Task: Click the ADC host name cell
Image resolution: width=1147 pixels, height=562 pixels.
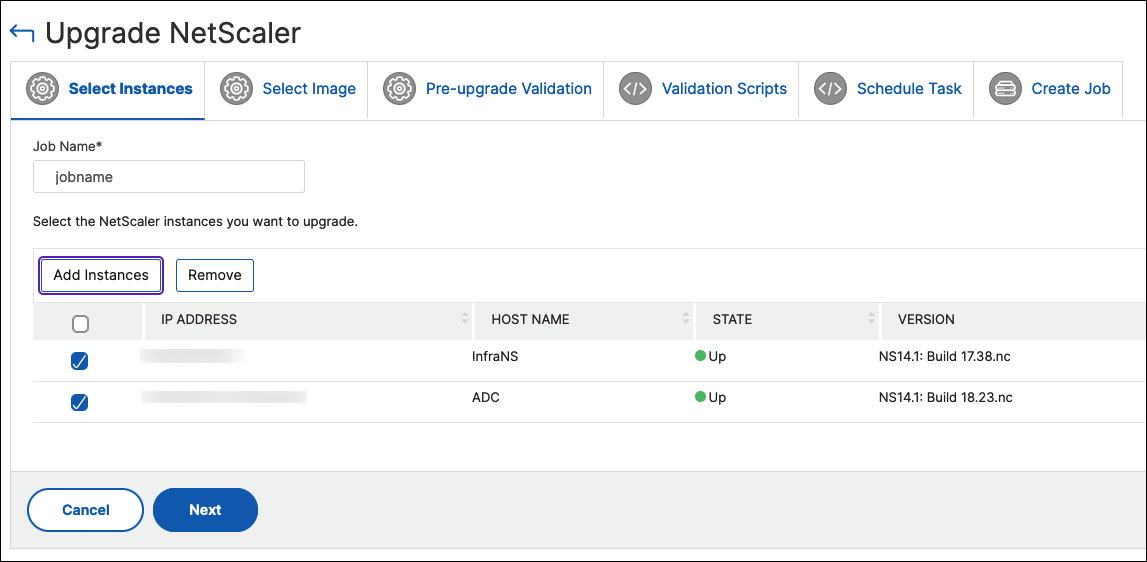Action: pyautogui.click(x=486, y=398)
